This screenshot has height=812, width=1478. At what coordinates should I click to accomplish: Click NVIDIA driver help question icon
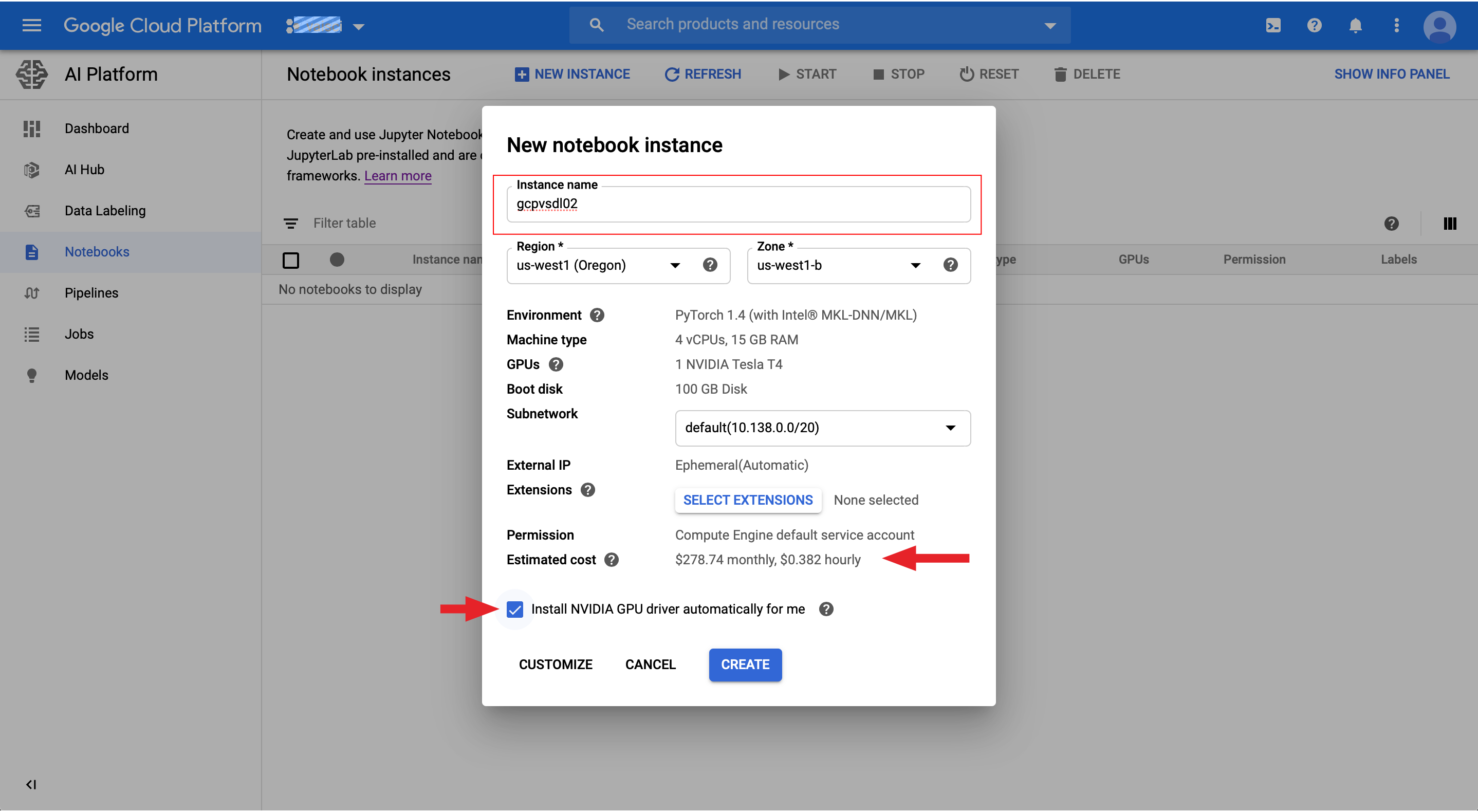pos(826,610)
